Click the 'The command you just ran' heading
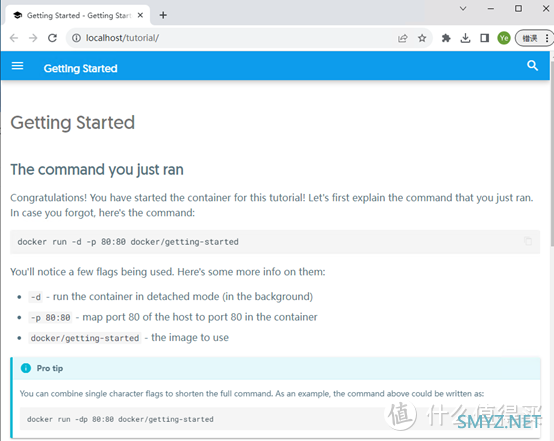 [x=97, y=170]
